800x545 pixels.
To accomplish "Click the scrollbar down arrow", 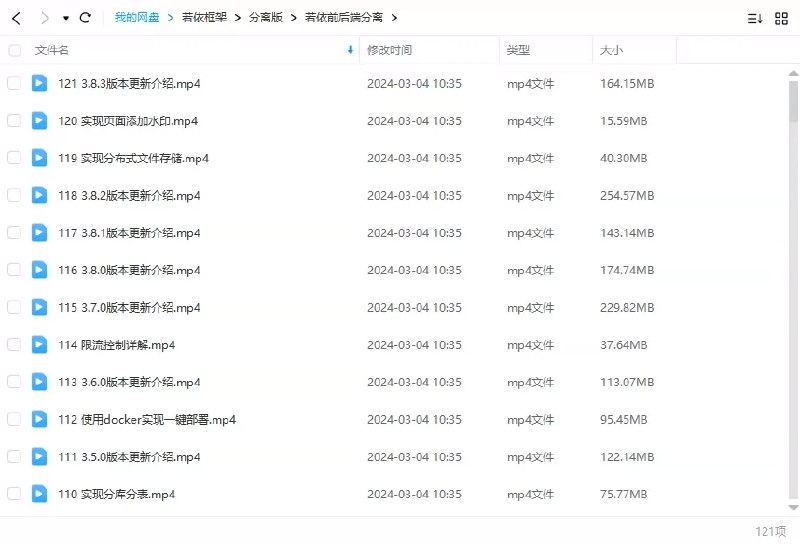I will coord(793,507).
